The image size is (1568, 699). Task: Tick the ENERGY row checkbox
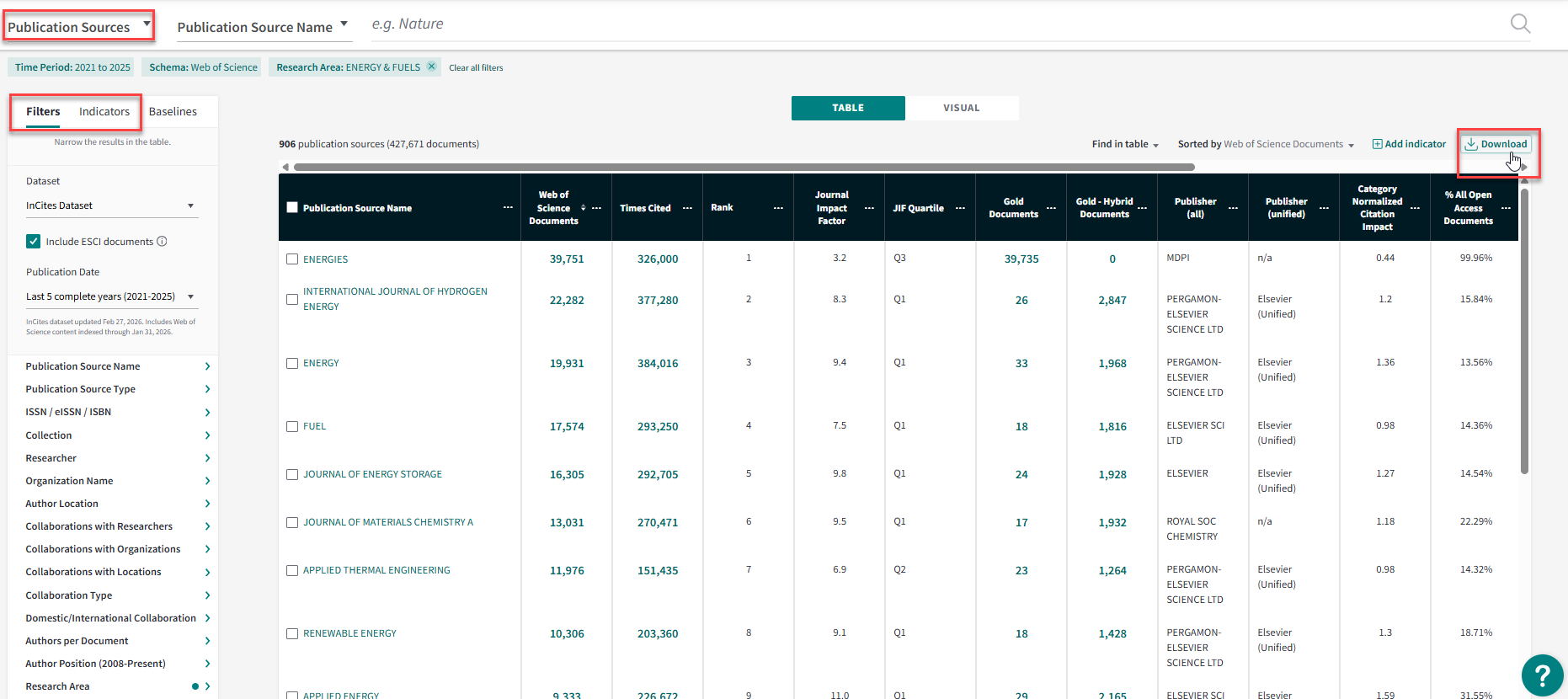point(292,363)
